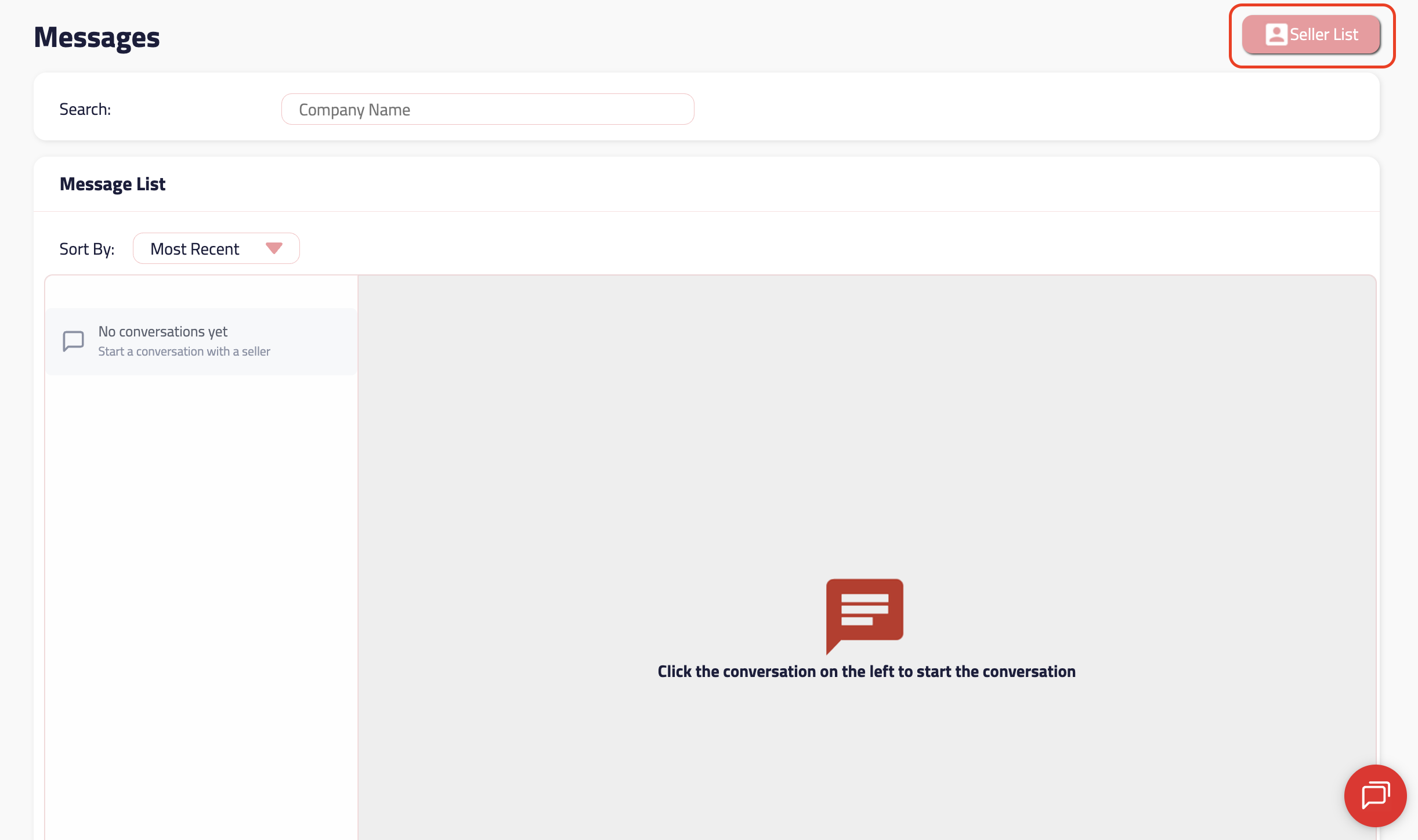
Task: Click the outlined speech bubble icon
Action: click(x=73, y=341)
